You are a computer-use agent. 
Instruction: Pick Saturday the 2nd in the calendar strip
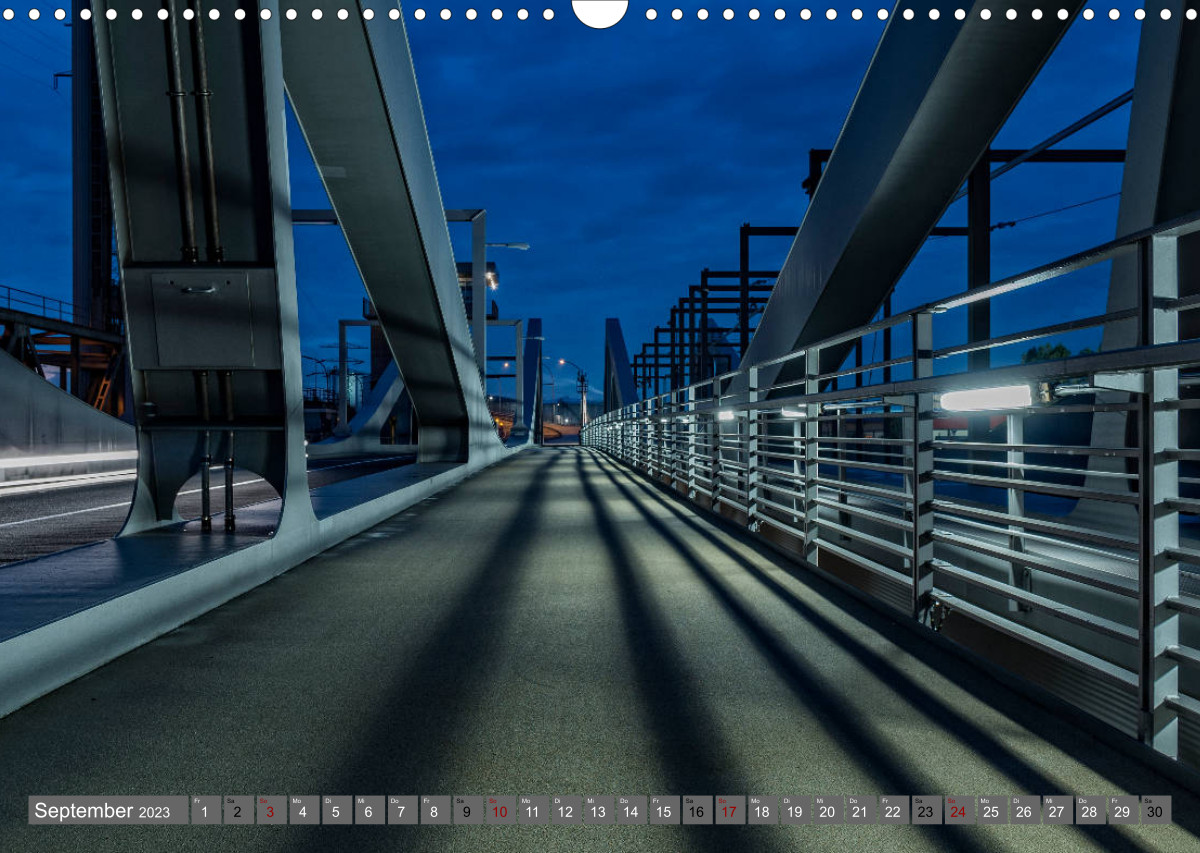pos(238,810)
